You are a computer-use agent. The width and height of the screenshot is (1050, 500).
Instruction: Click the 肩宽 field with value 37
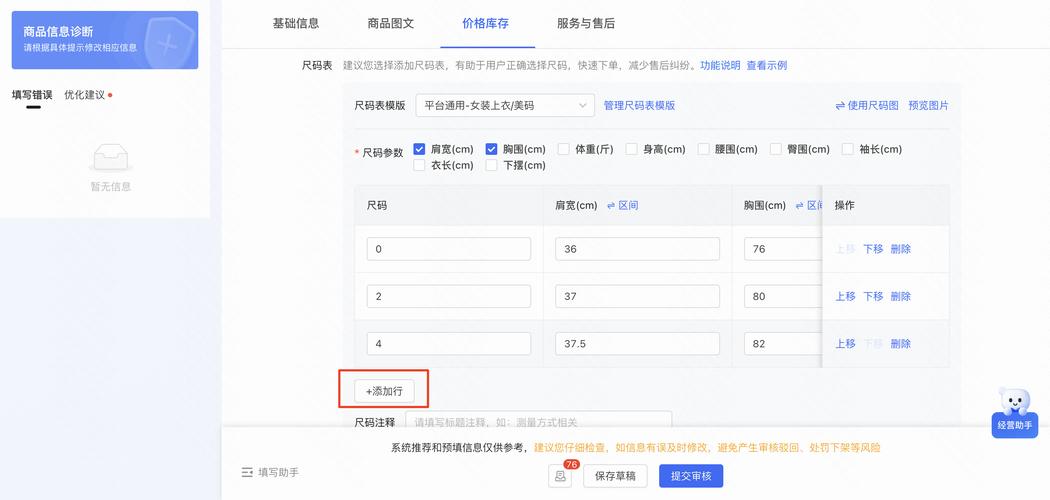coord(638,297)
